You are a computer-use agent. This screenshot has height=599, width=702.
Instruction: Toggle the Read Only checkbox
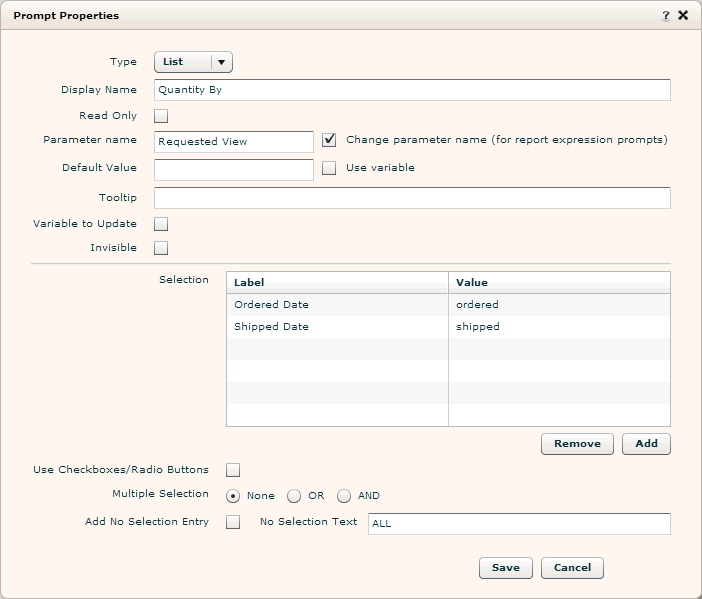pos(161,116)
